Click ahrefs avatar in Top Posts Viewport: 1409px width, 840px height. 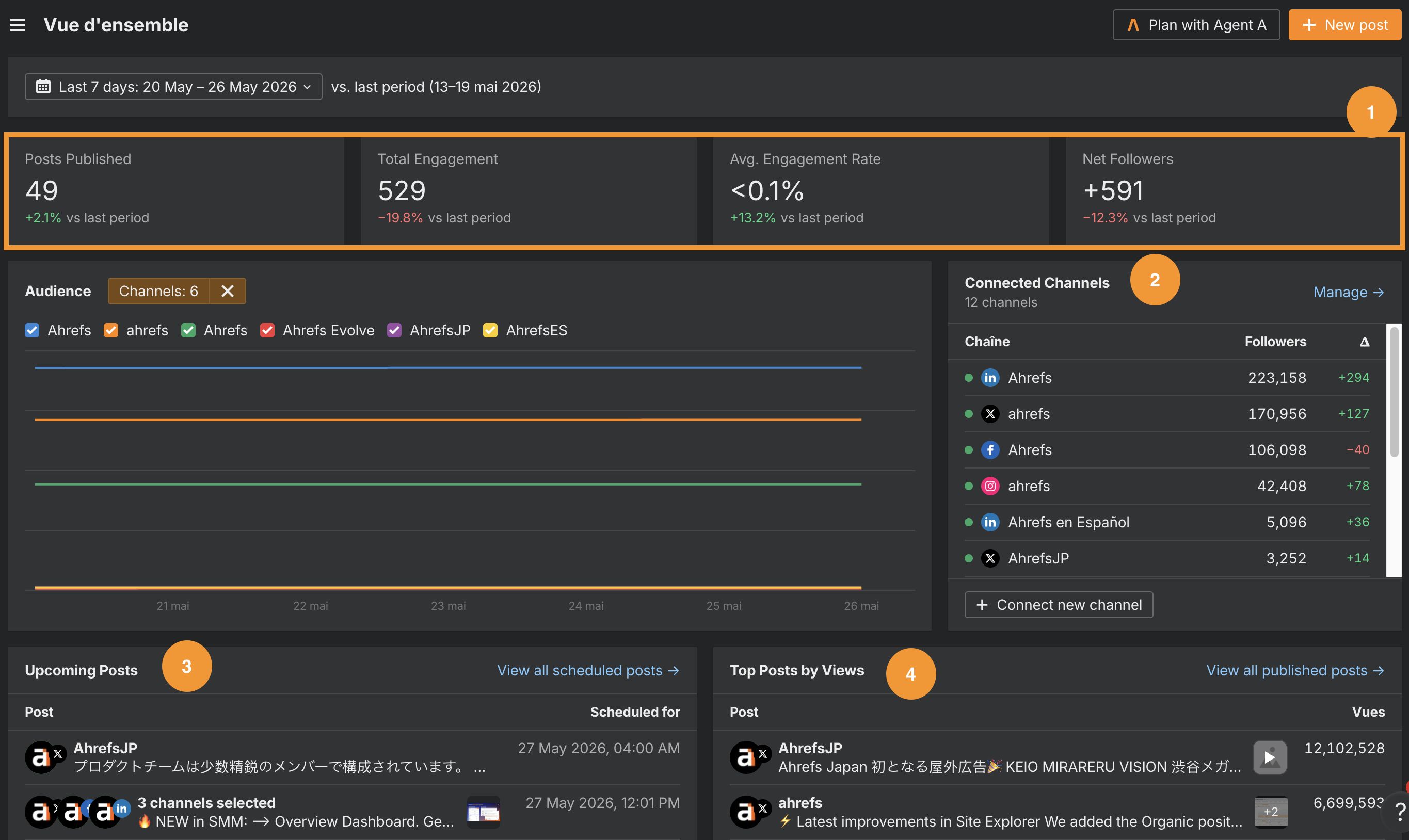[x=746, y=812]
